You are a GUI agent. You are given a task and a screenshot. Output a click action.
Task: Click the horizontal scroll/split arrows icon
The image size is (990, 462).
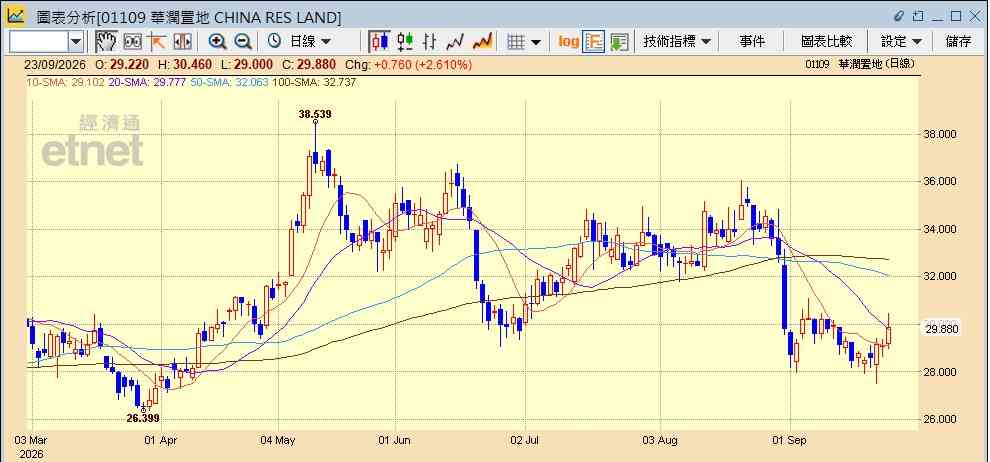point(182,42)
